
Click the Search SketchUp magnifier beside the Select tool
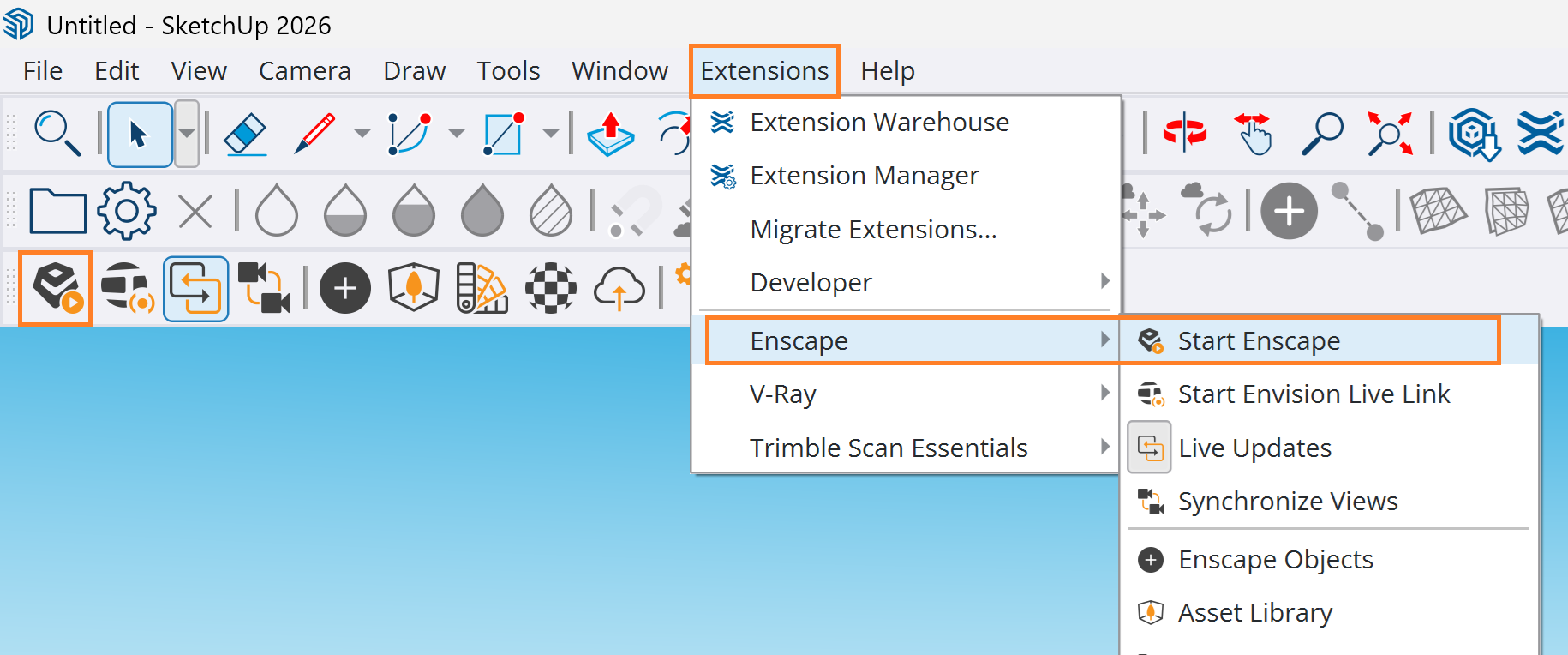click(x=57, y=134)
